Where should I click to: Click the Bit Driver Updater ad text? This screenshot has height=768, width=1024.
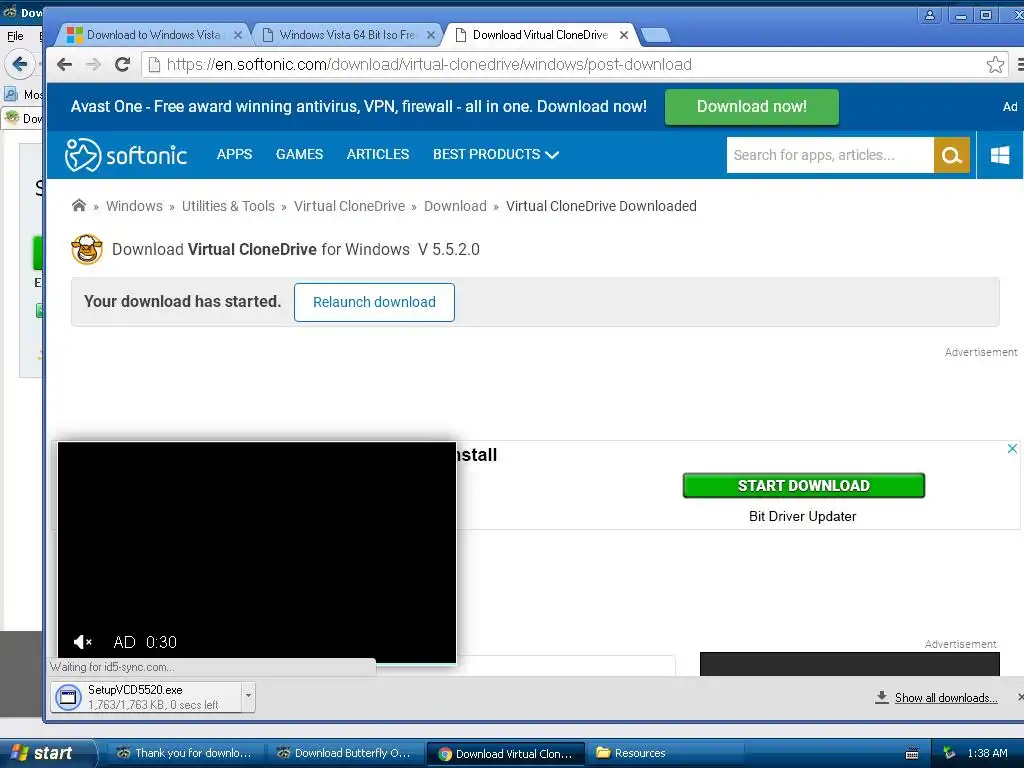[803, 516]
